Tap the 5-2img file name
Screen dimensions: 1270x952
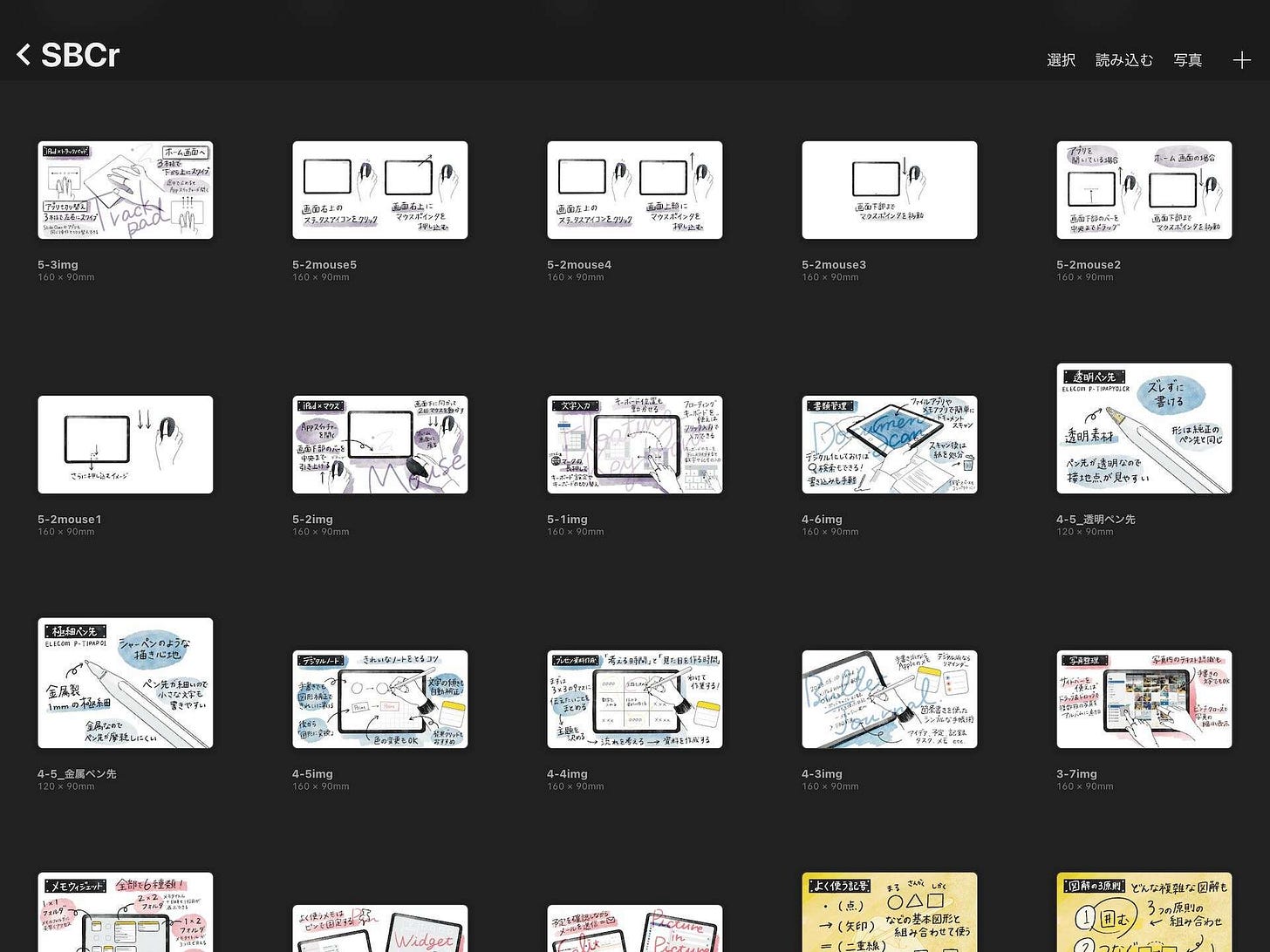[x=312, y=519]
